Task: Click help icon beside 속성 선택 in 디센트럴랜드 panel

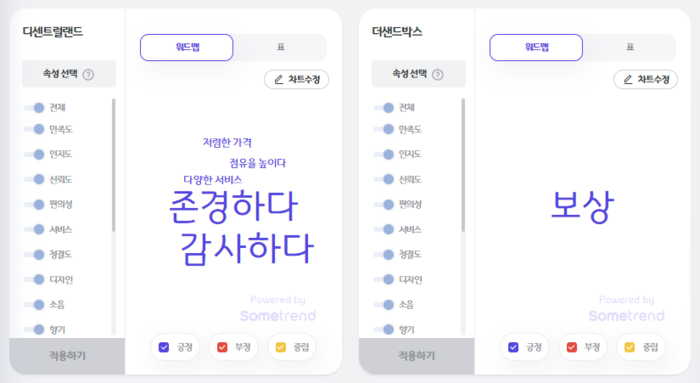Action: pyautogui.click(x=88, y=75)
